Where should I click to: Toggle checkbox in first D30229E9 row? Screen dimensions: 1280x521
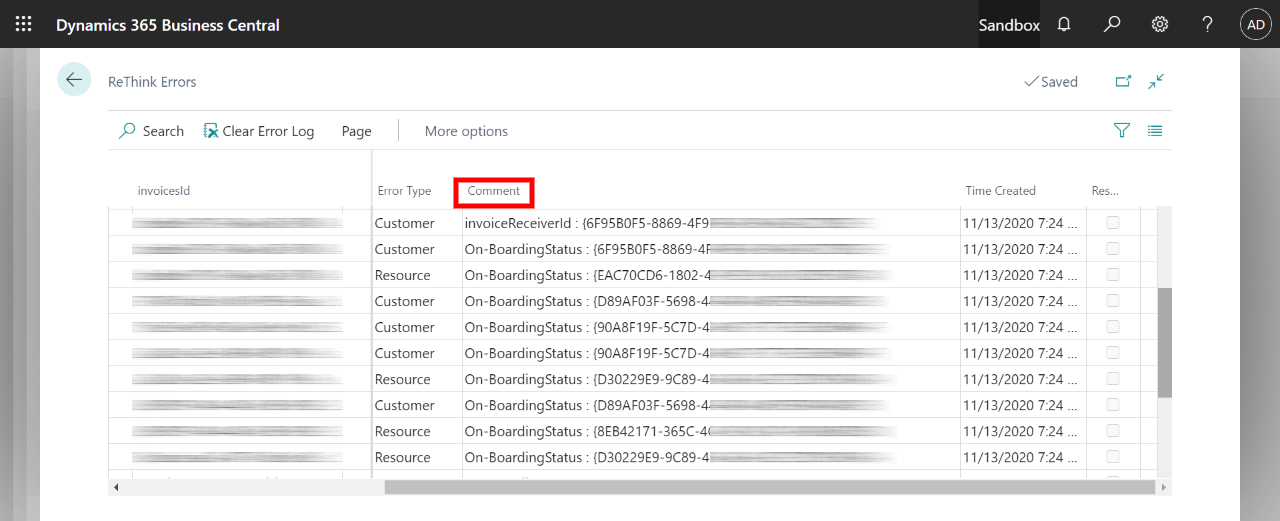(1113, 379)
